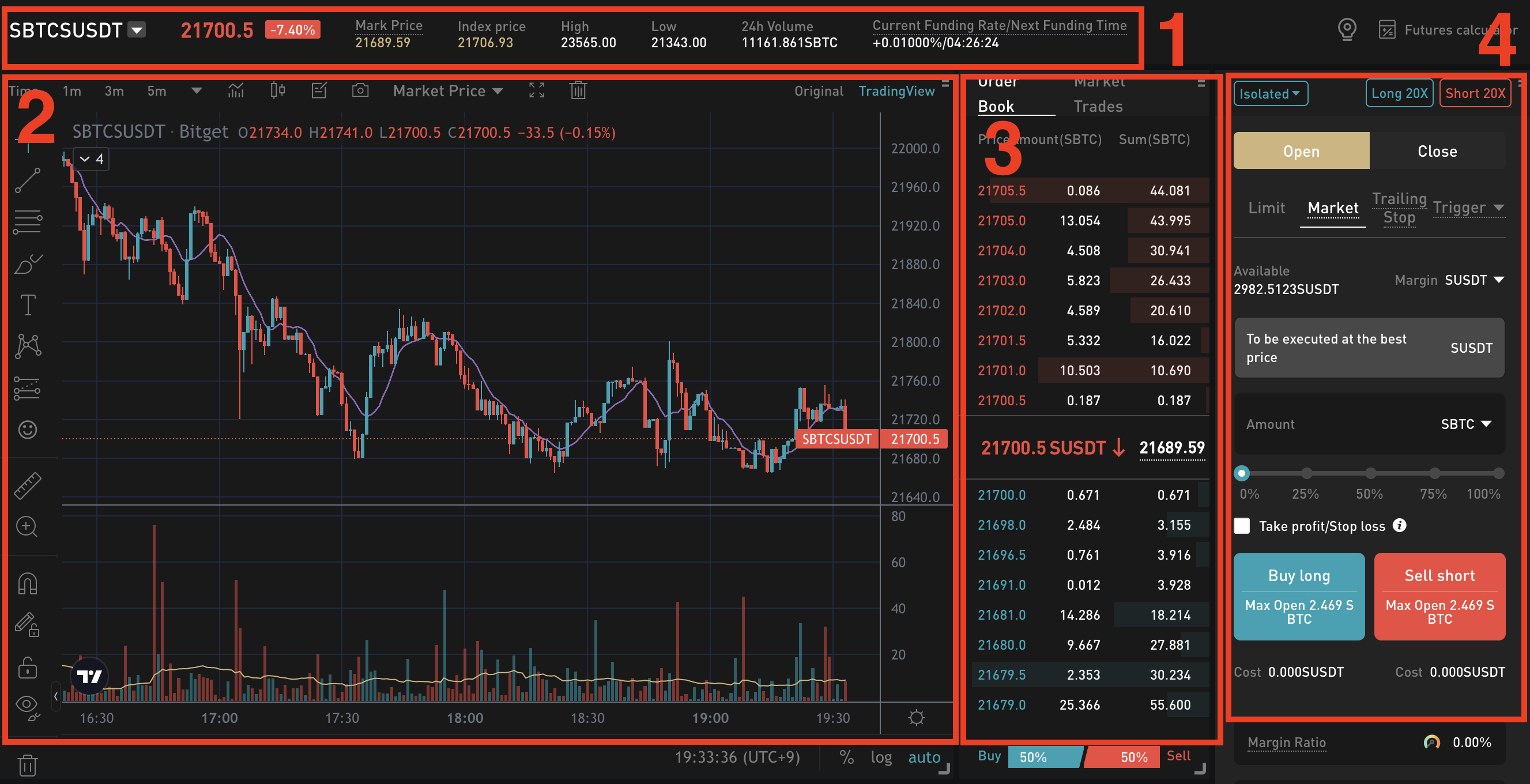
Task: Collapse the indicator legend chevron labeled 4
Action: [x=92, y=159]
